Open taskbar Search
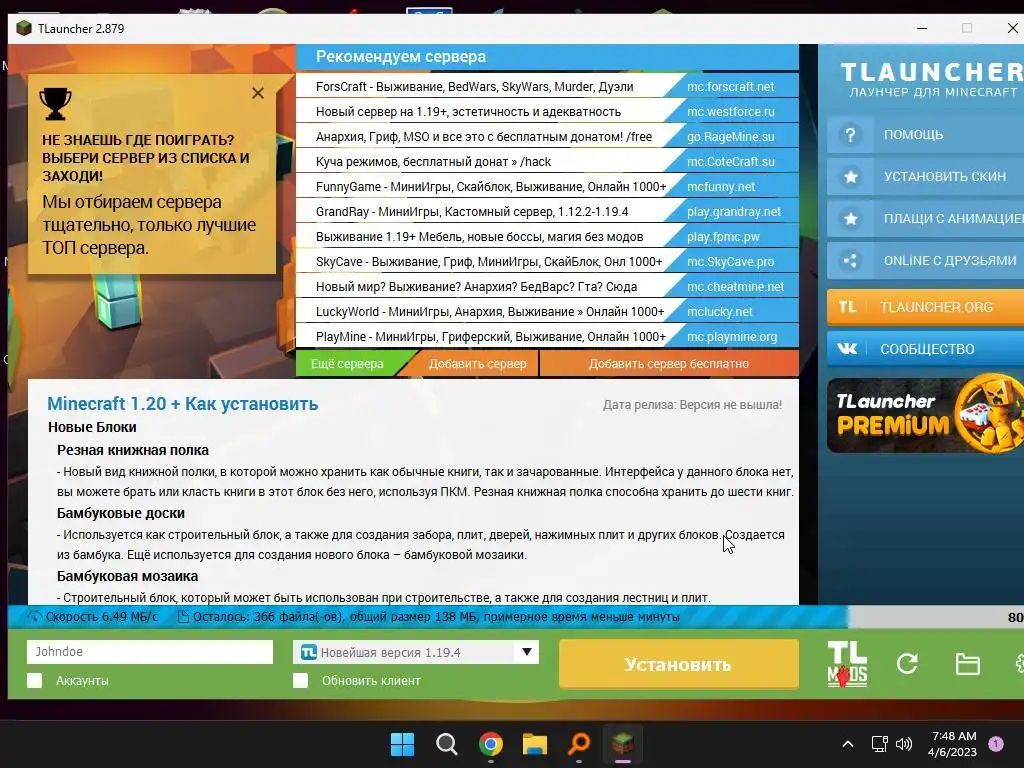The image size is (1024, 768). coord(447,744)
